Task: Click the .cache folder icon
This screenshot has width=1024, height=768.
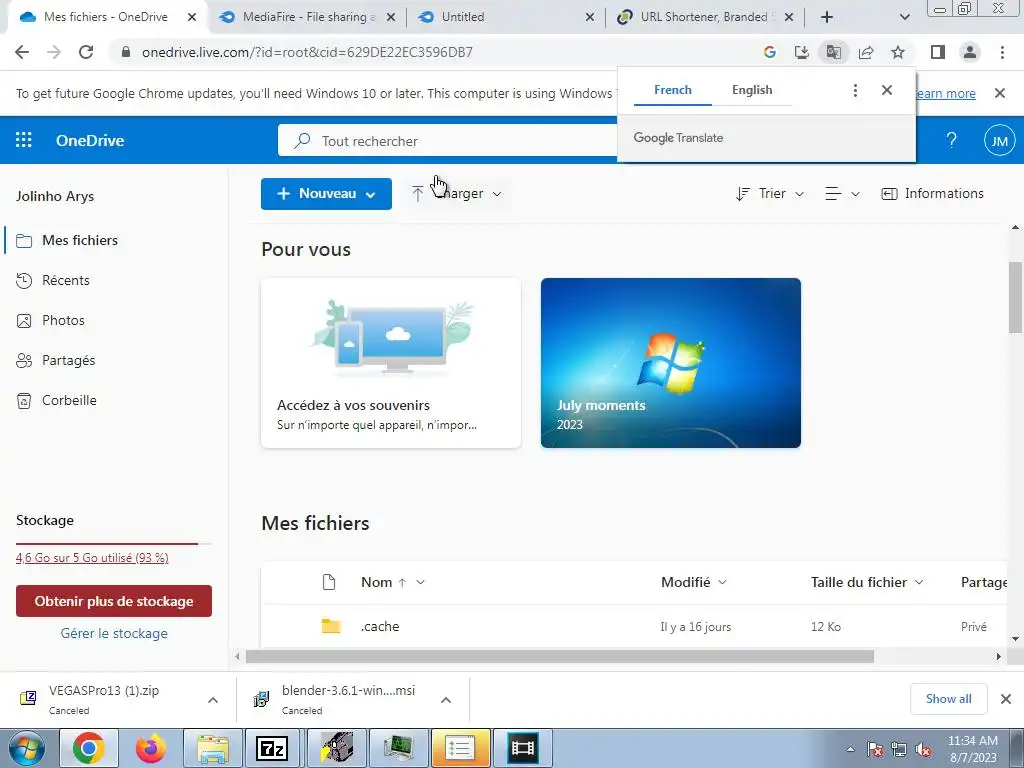Action: 331,626
